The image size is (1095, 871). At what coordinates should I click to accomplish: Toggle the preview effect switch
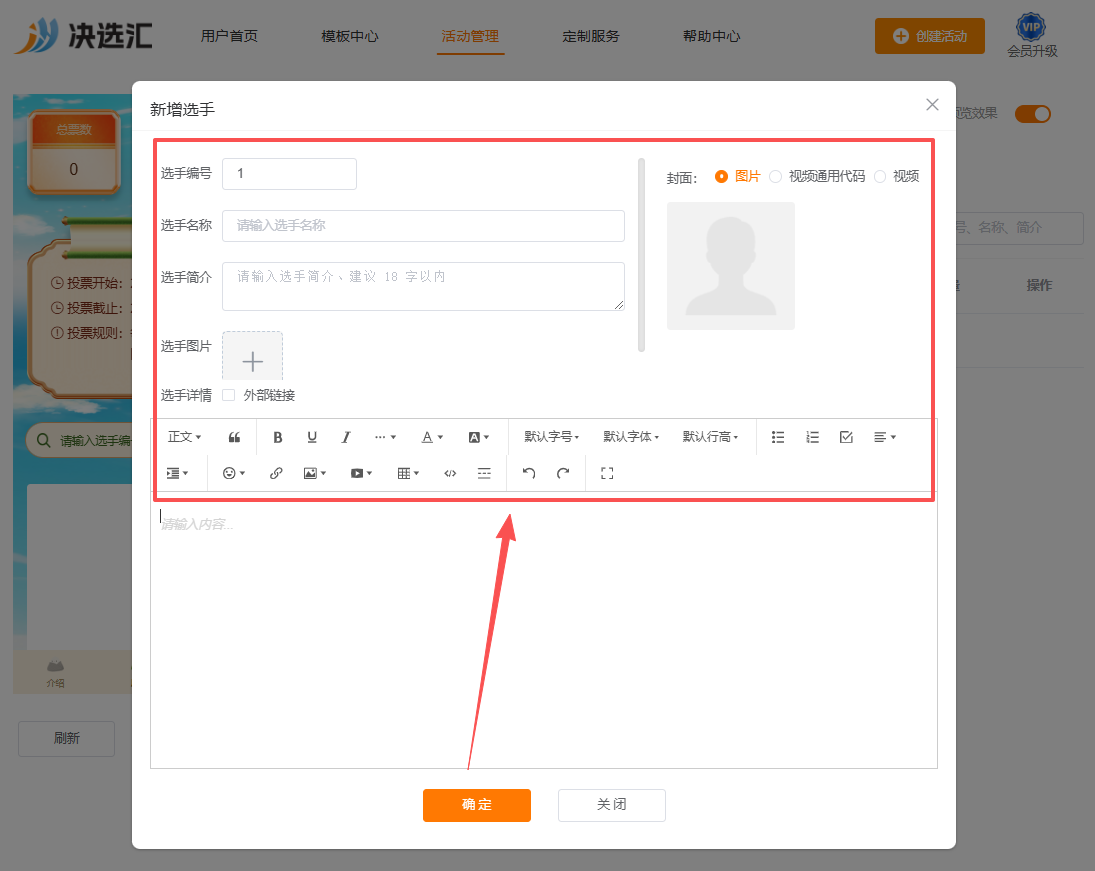click(x=1033, y=114)
